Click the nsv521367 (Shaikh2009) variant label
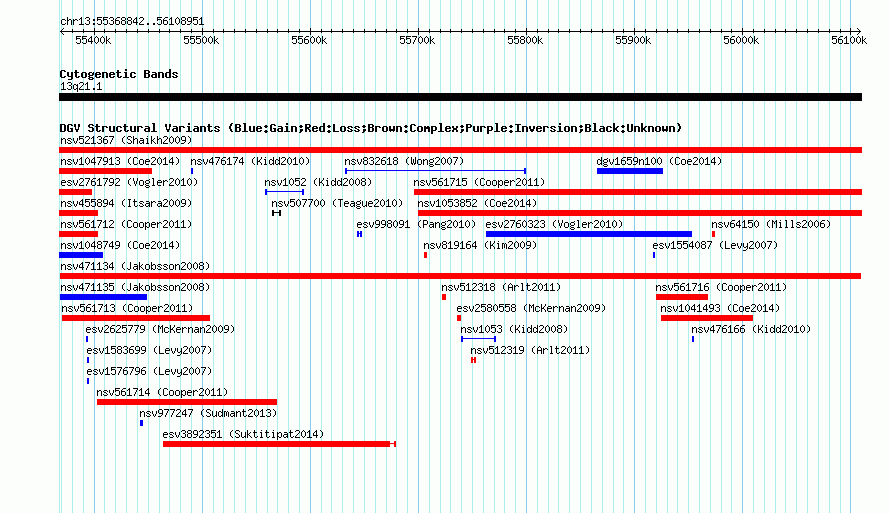This screenshot has height=513, width=890. tap(126, 140)
